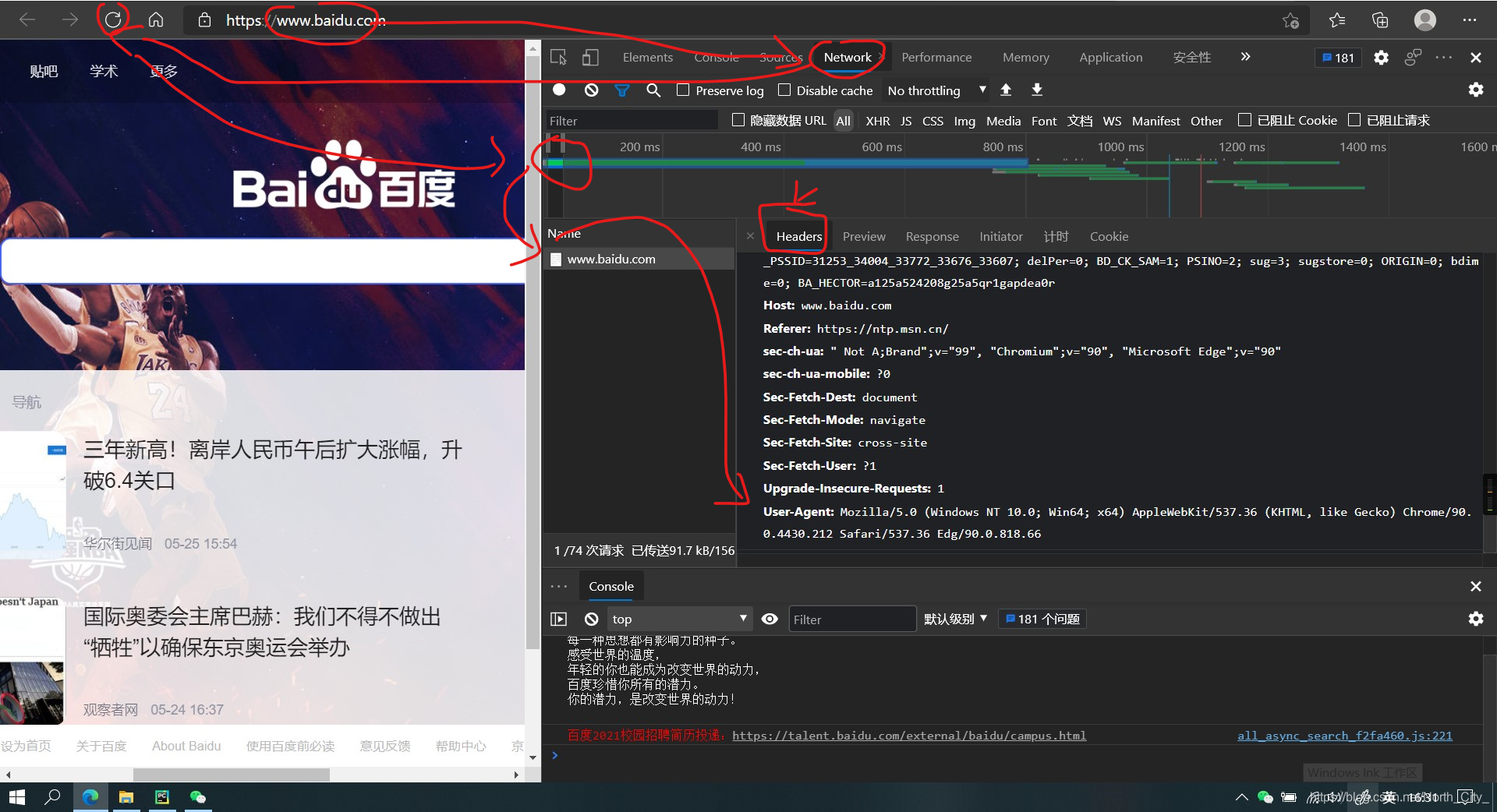The width and height of the screenshot is (1497, 812).
Task: Open the 学术 link on Baidu
Action: click(104, 71)
